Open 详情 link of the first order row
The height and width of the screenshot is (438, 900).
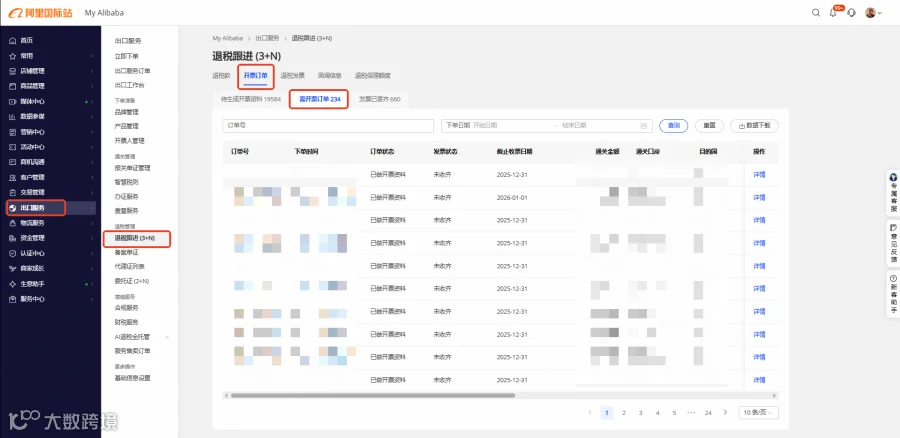point(759,175)
